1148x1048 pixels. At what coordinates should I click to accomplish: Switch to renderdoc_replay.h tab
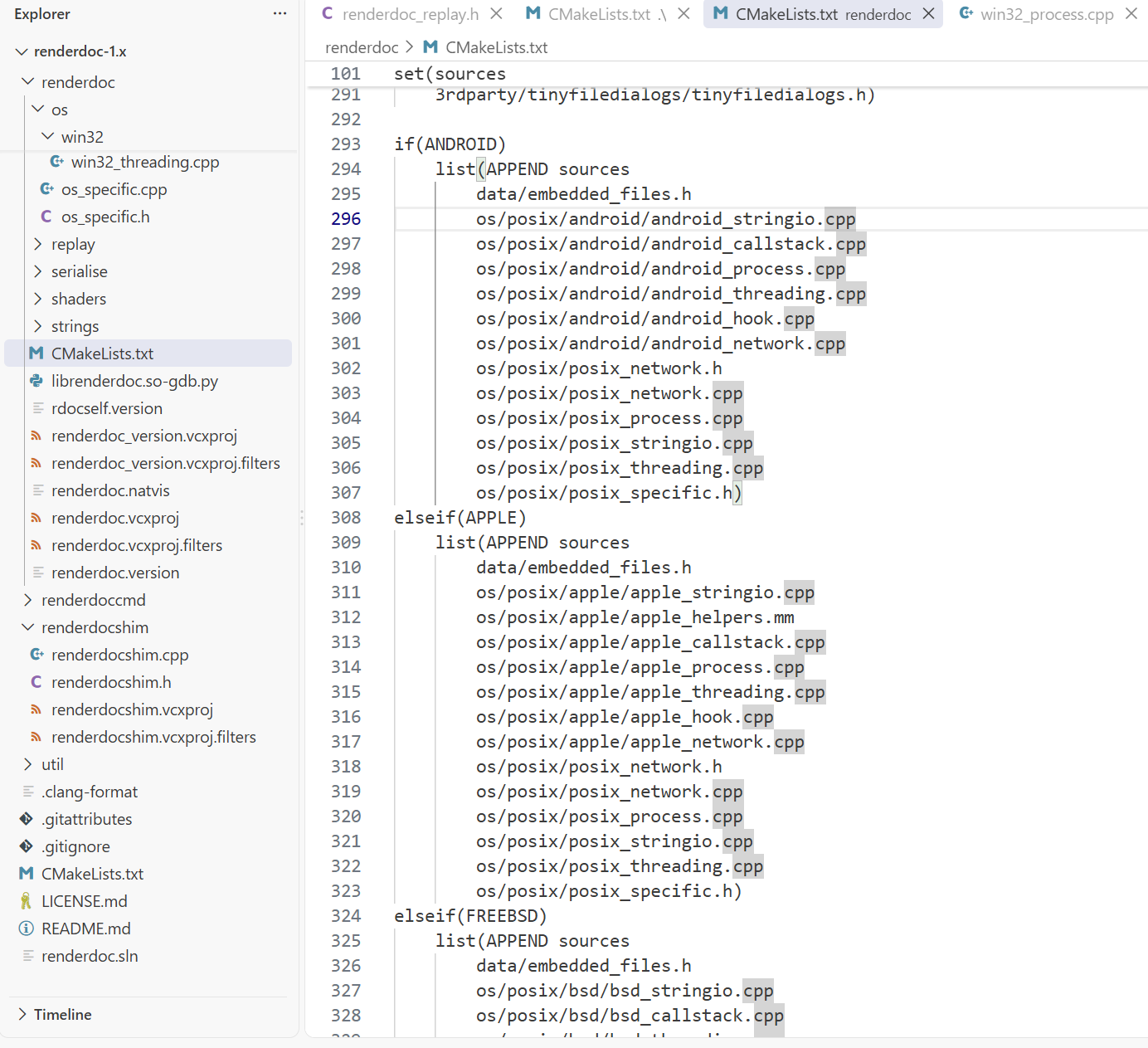point(411,14)
